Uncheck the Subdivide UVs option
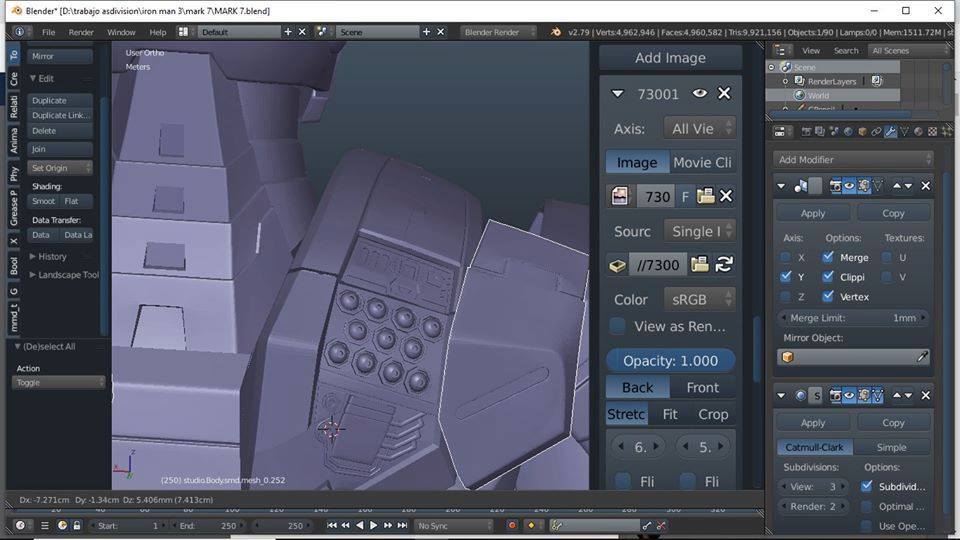Viewport: 960px width, 540px height. tap(866, 486)
